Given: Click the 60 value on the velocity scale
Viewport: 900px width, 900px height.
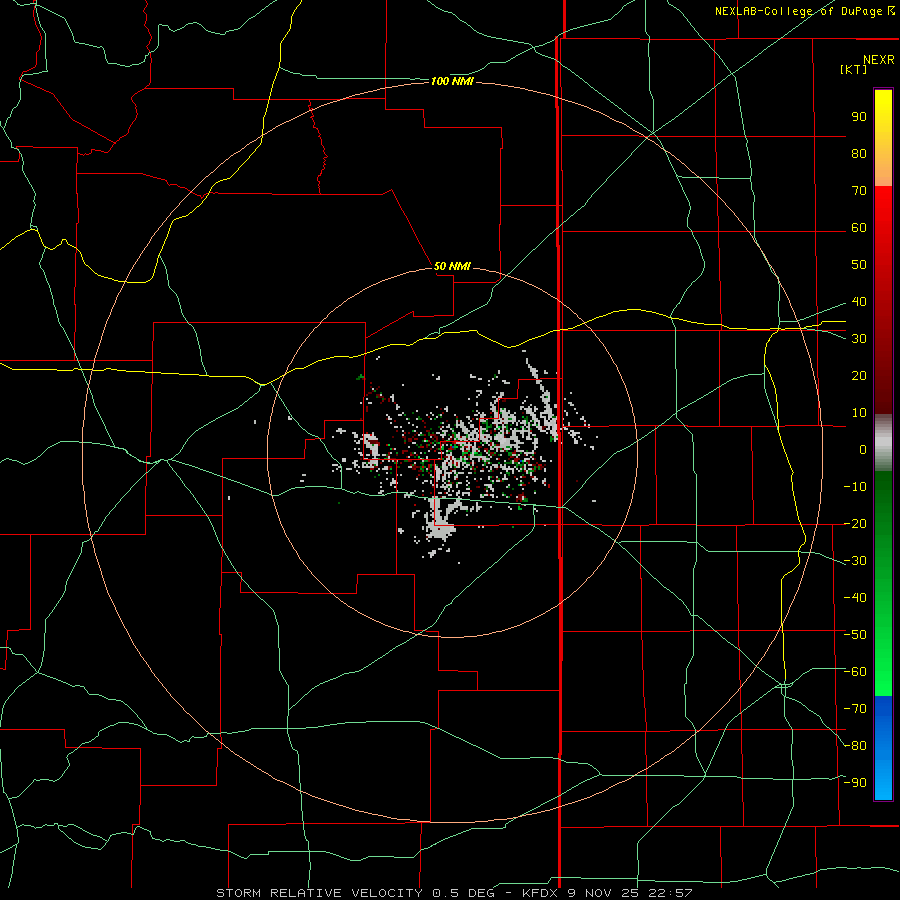Looking at the screenshot, I should [x=859, y=227].
